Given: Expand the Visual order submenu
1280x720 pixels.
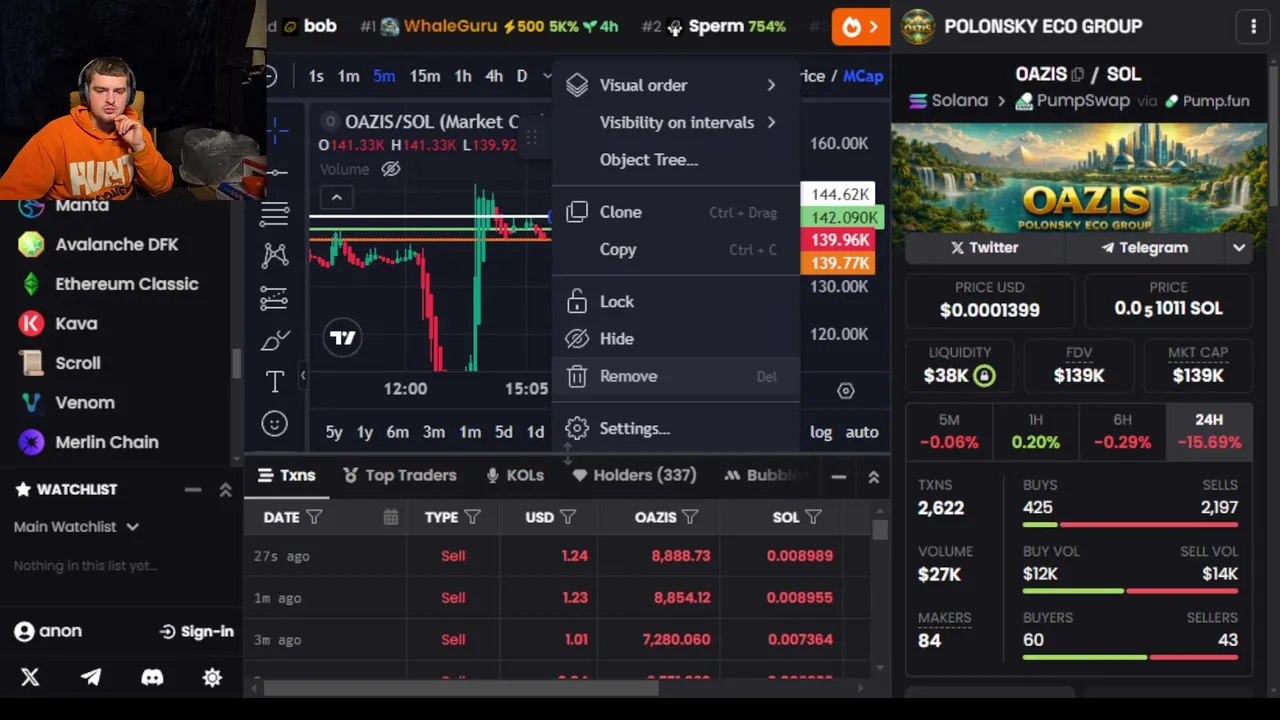Looking at the screenshot, I should [x=675, y=85].
